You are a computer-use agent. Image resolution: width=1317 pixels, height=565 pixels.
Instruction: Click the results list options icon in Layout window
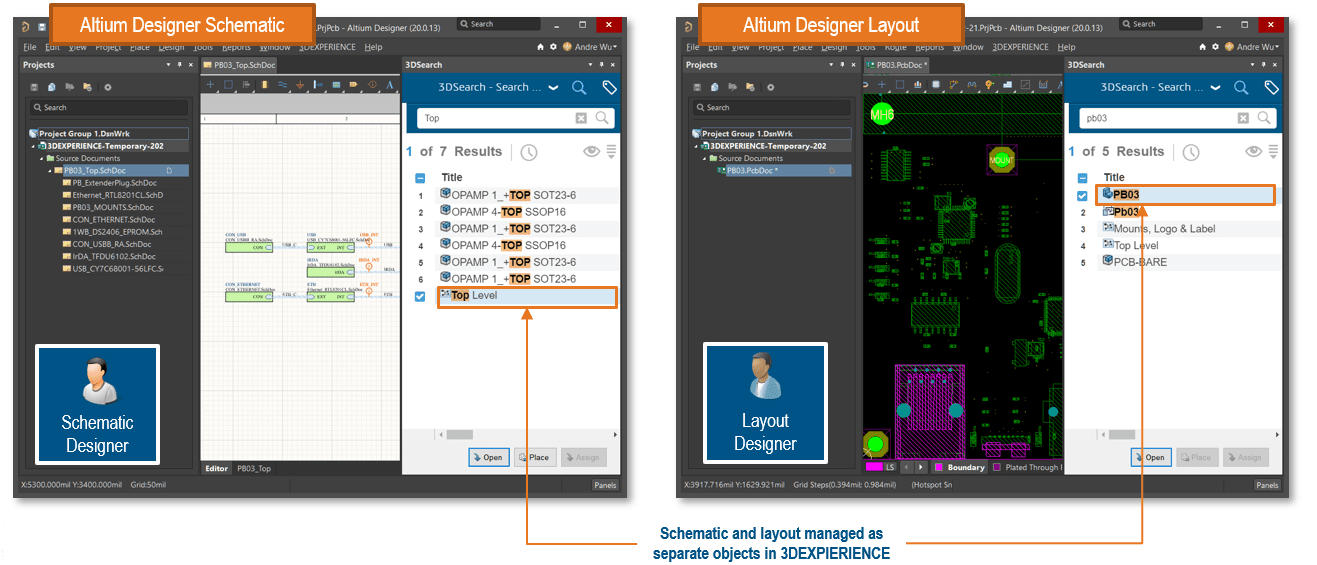click(x=1273, y=152)
